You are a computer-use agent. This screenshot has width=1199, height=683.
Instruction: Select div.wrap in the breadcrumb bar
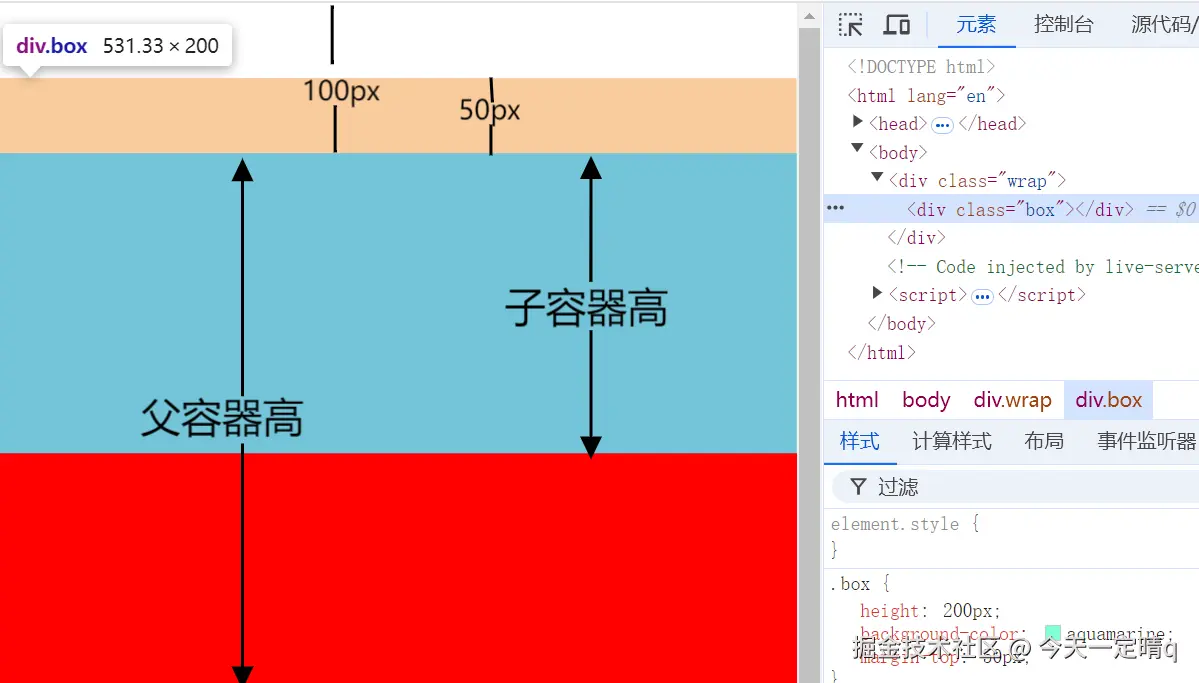[1012, 399]
